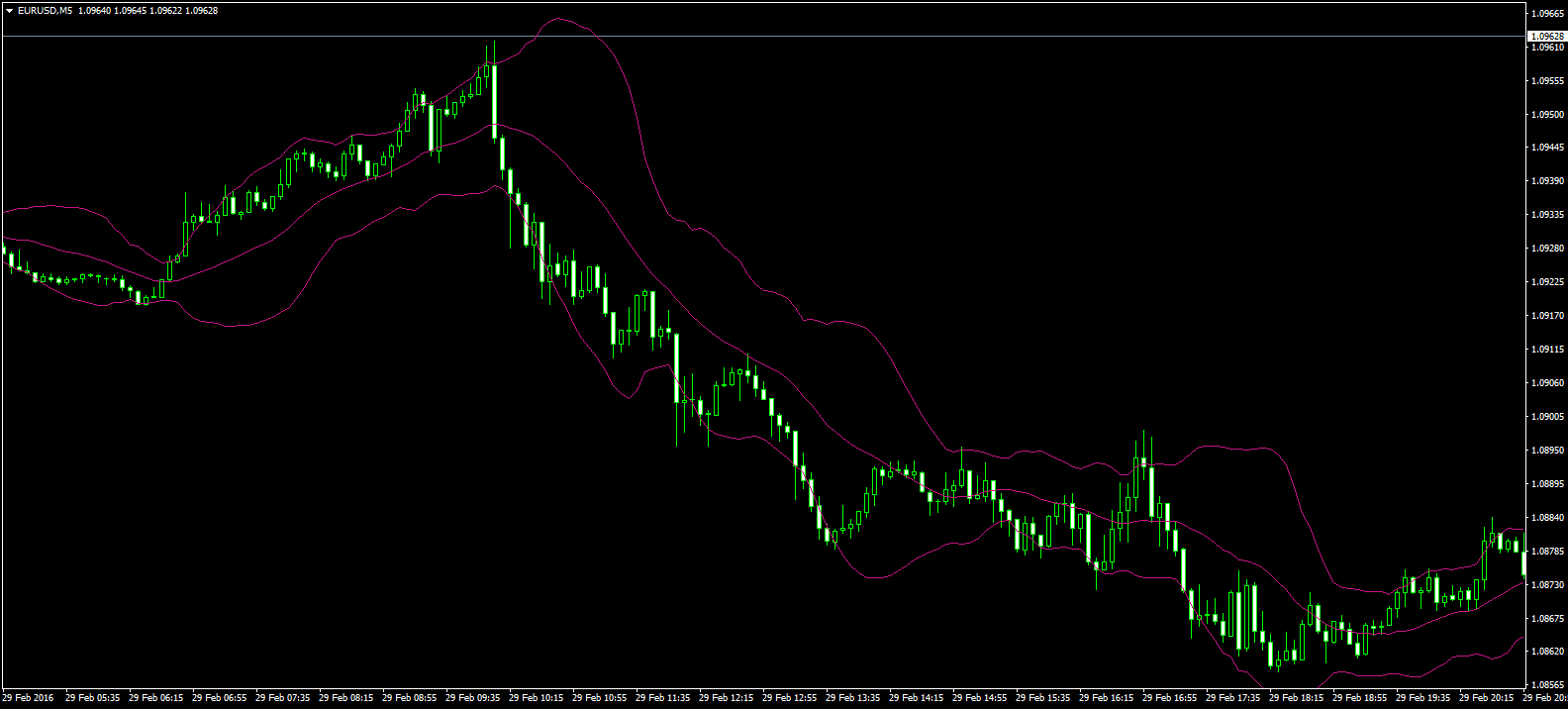Click the 1.09500 price axis label
Viewport: 1568px width, 709px height.
click(x=1547, y=114)
